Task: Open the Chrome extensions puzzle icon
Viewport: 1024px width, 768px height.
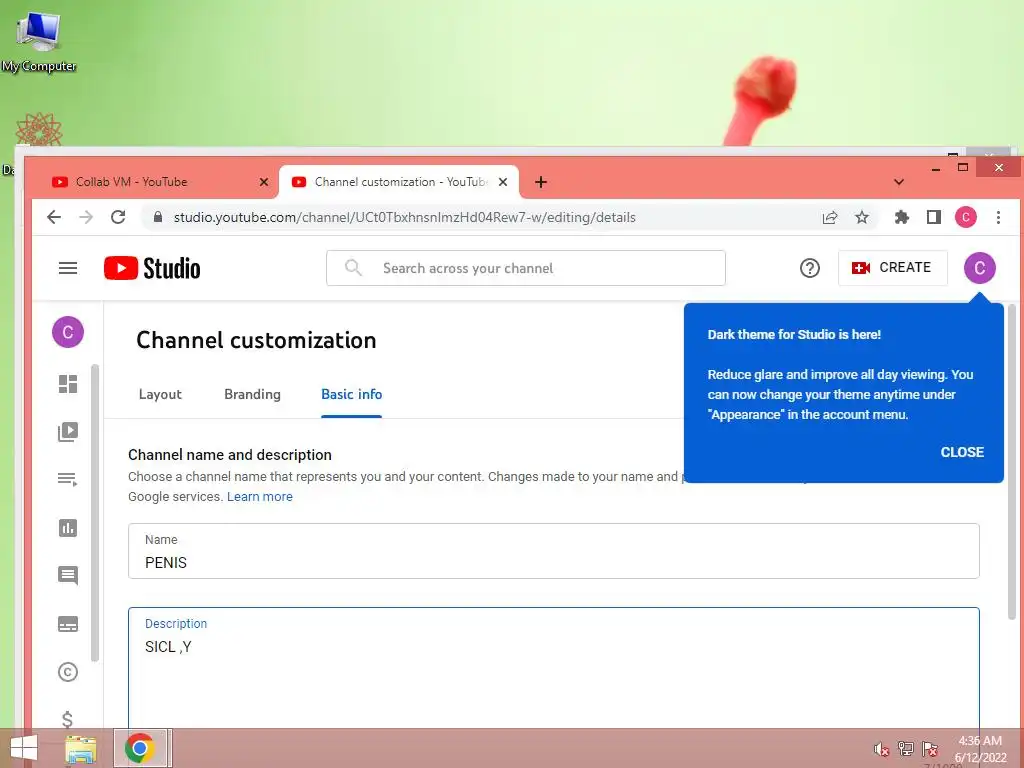Action: point(901,217)
